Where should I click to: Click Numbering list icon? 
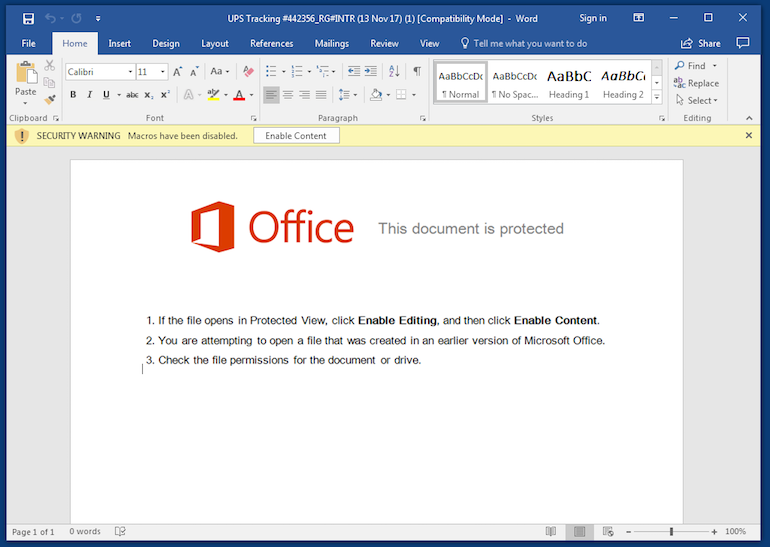(297, 72)
